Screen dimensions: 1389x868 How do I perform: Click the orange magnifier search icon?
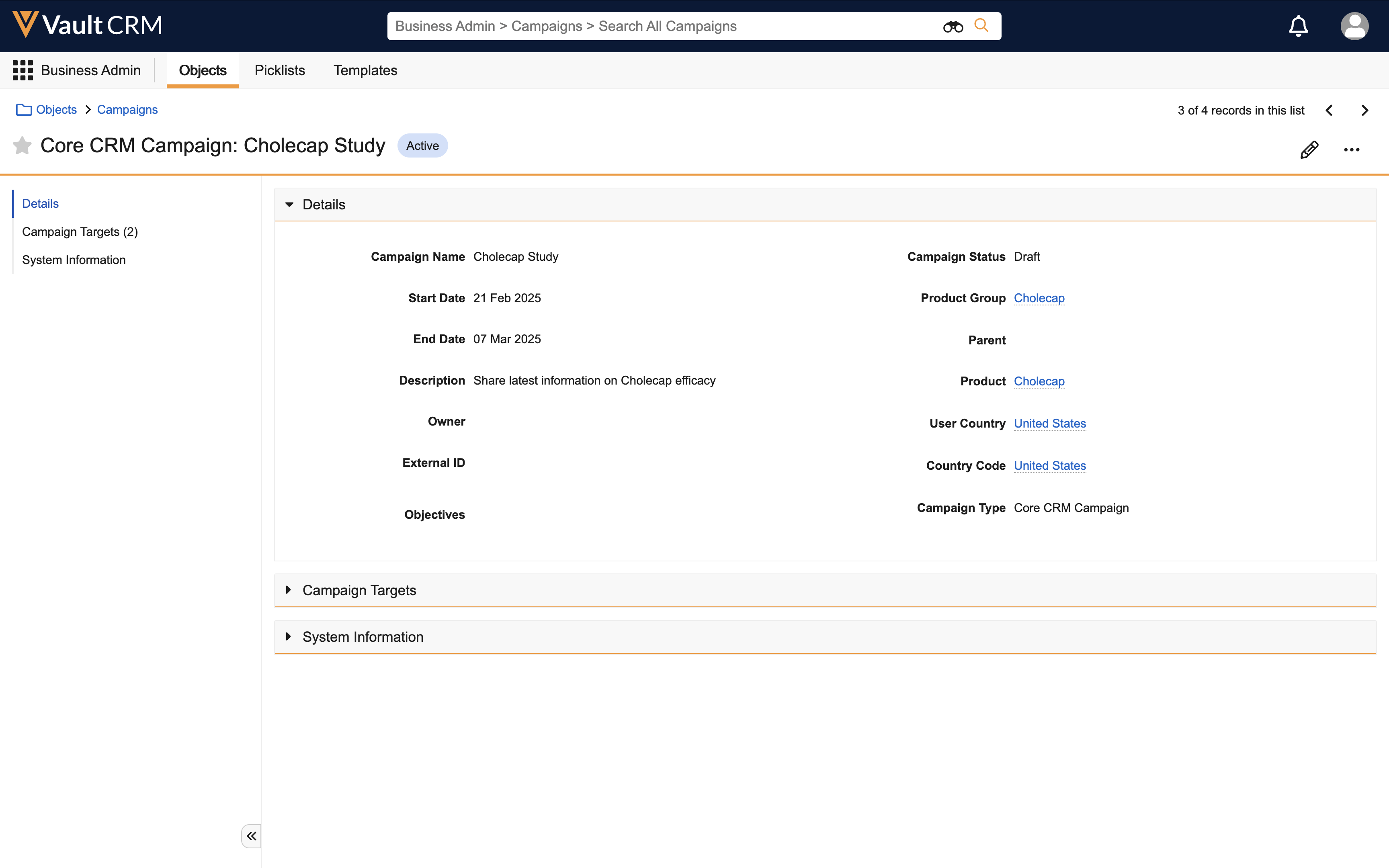click(x=981, y=26)
